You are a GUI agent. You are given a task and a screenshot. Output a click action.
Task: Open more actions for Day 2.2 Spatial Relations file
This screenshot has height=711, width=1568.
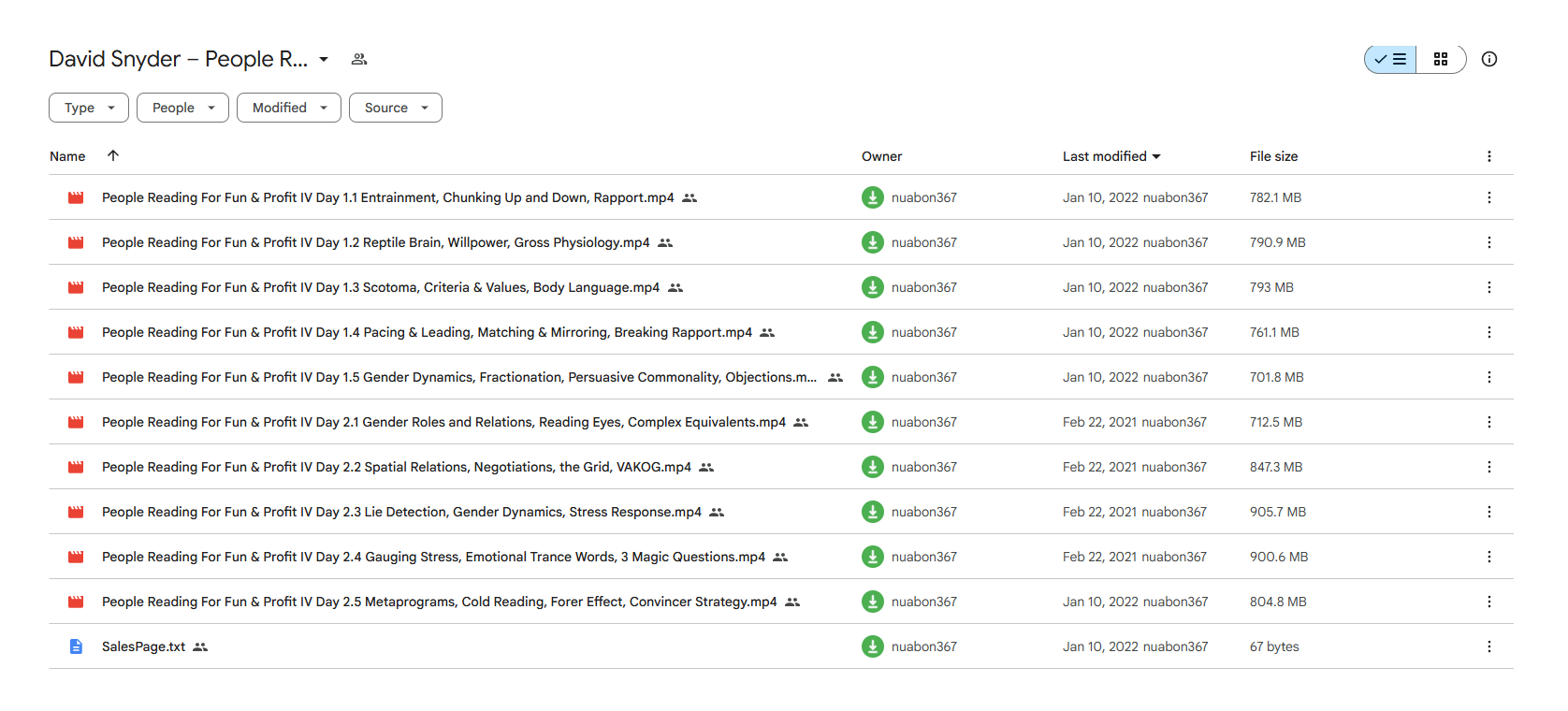[x=1489, y=467]
